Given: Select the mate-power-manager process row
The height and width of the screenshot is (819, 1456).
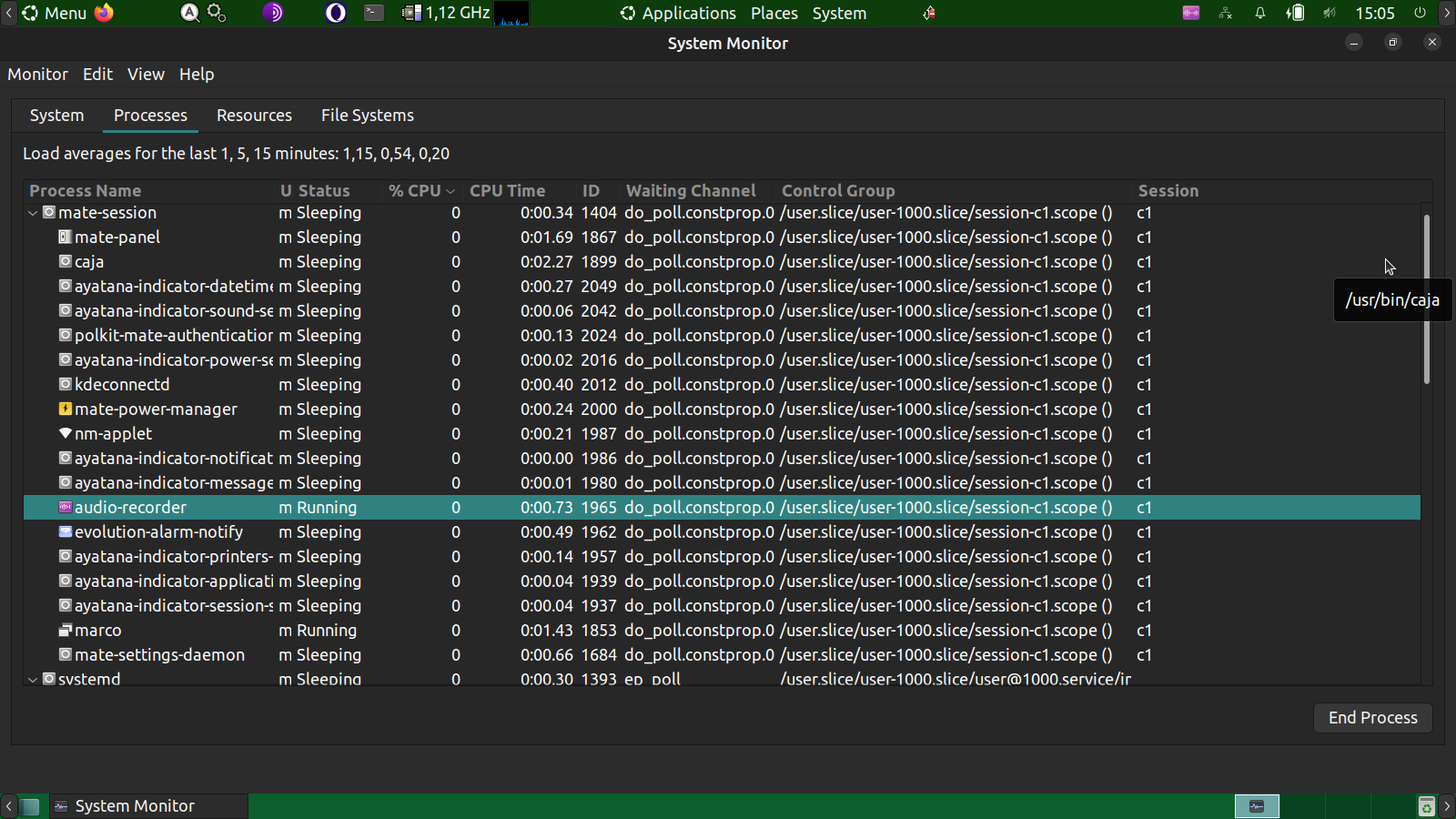Looking at the screenshot, I should tap(156, 409).
